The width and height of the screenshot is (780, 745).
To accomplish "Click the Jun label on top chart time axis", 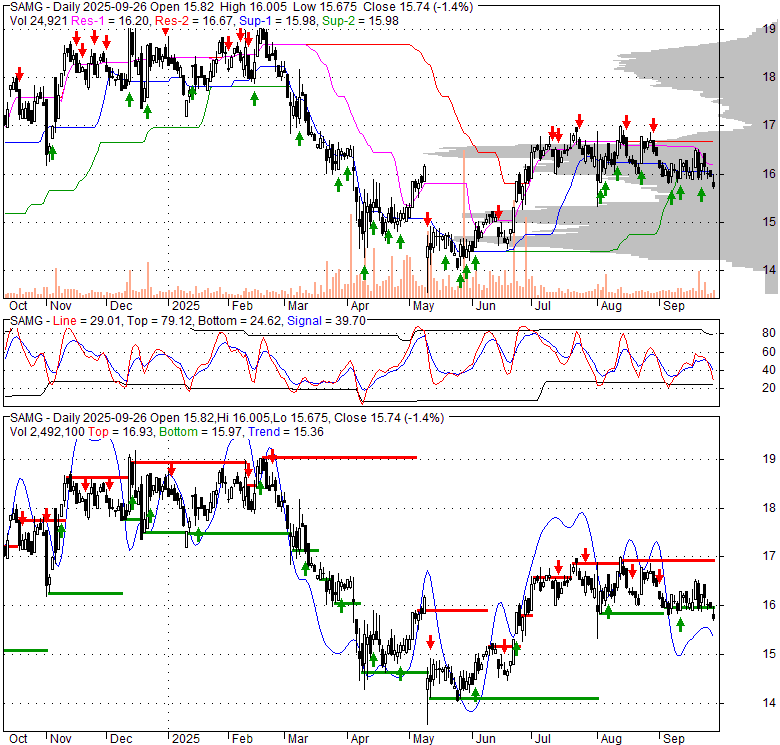I will click(x=486, y=306).
